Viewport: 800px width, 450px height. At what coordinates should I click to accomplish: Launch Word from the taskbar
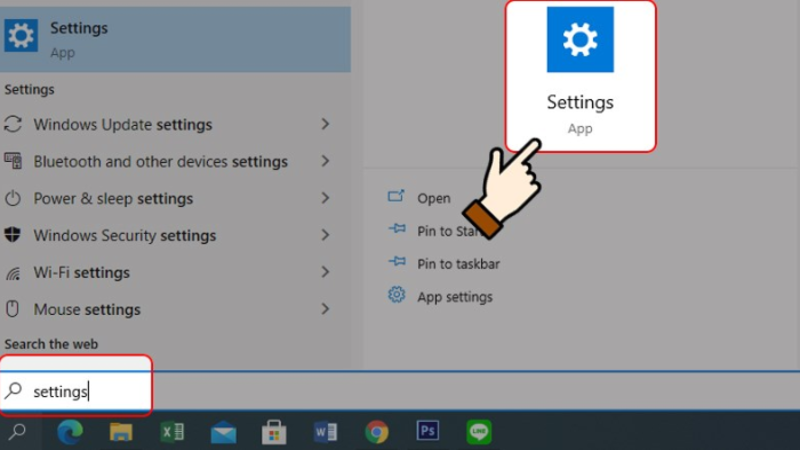pos(325,432)
